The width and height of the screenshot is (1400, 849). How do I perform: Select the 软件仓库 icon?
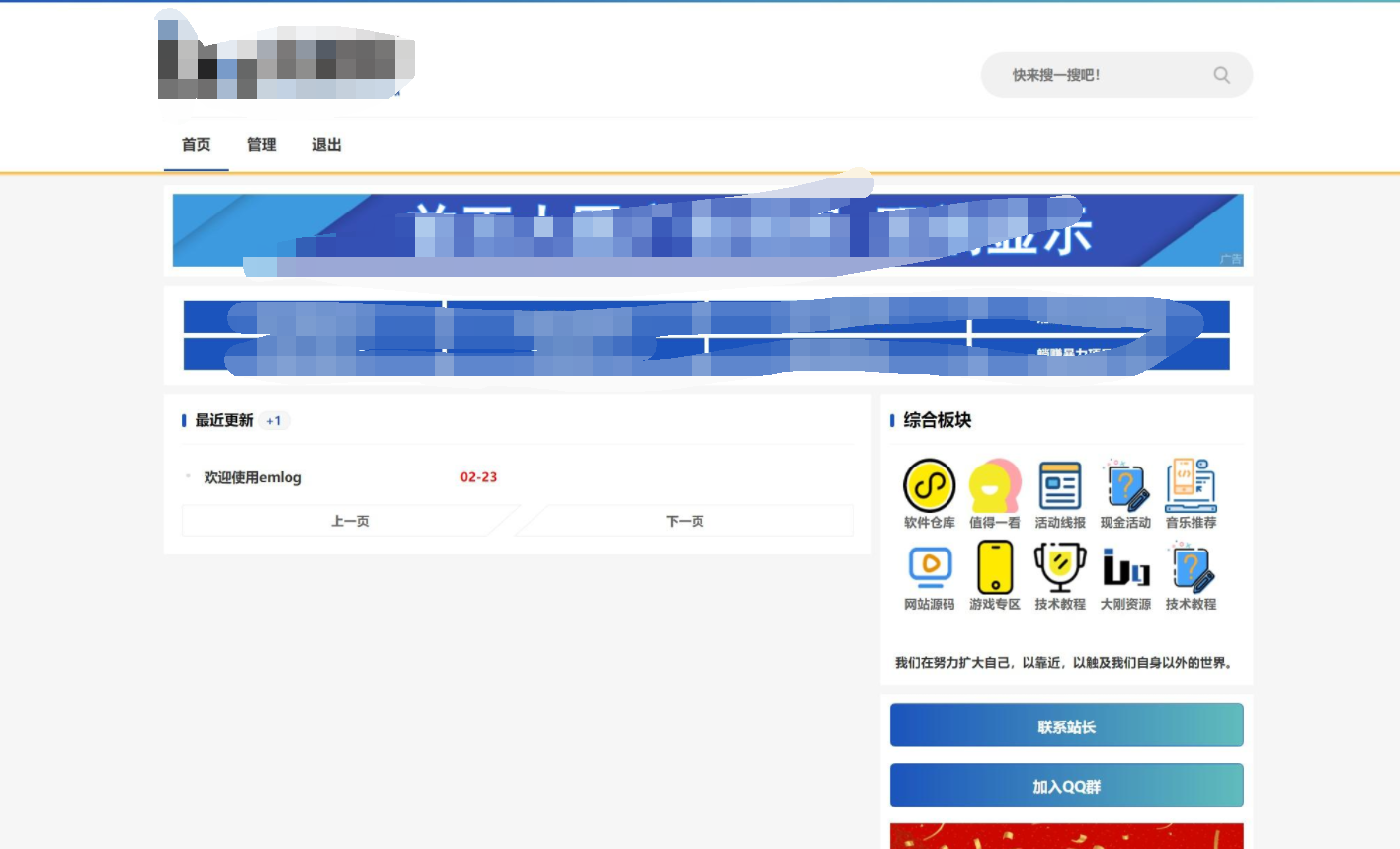[x=928, y=484]
